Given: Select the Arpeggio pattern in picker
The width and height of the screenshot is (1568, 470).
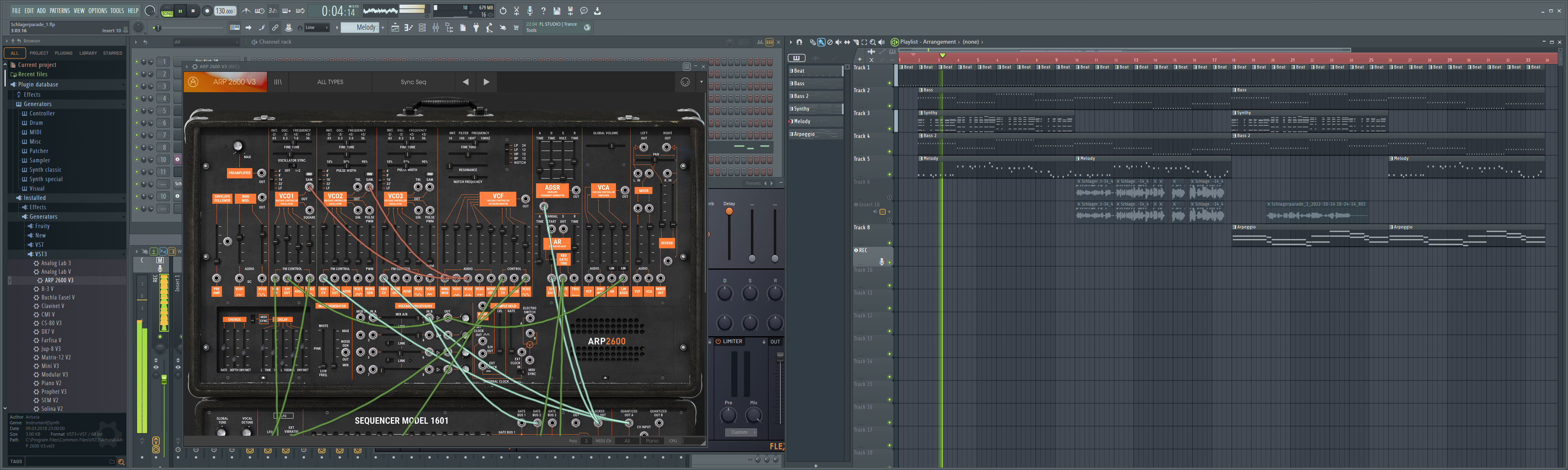Looking at the screenshot, I should tap(816, 134).
